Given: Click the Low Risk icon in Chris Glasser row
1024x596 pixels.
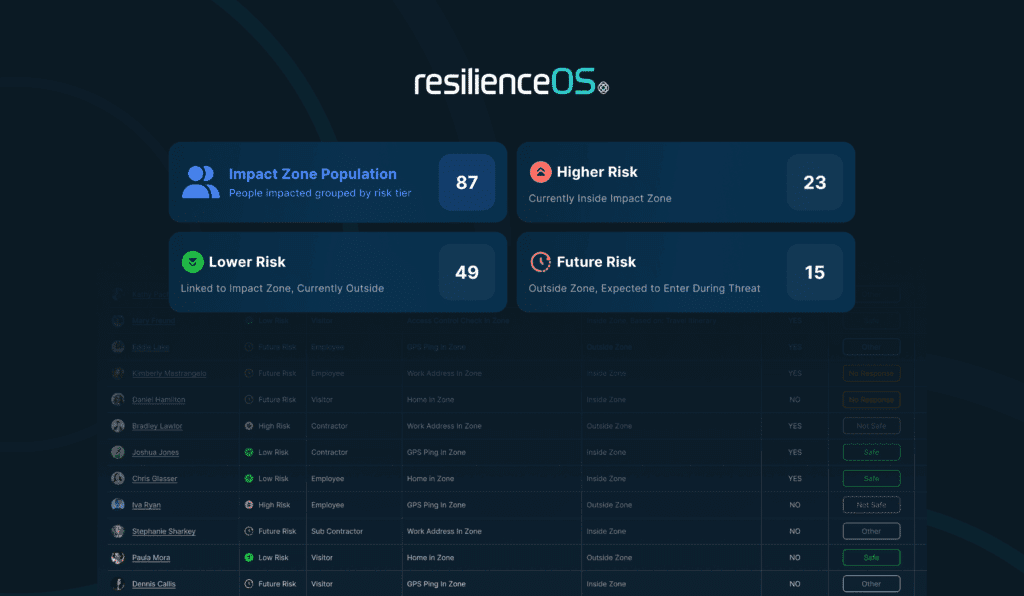Looking at the screenshot, I should [x=249, y=478].
